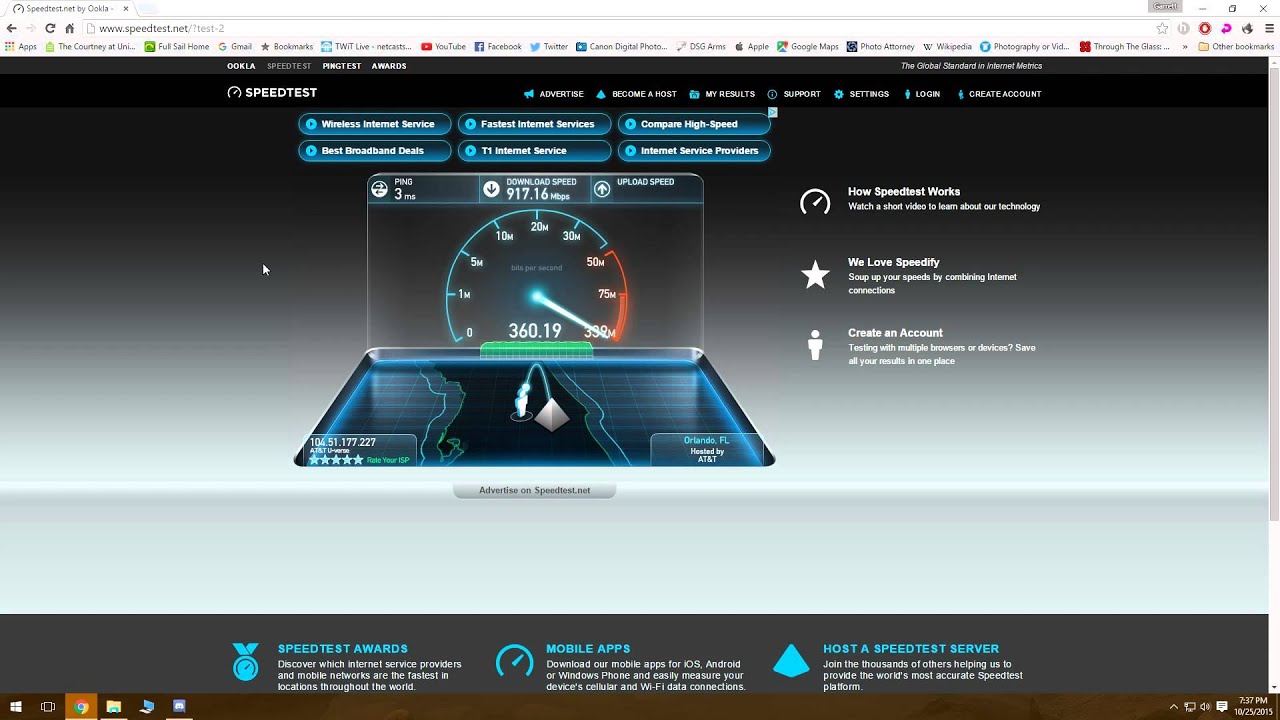
Task: Open the Speedtest Awards footer heading
Action: point(343,649)
